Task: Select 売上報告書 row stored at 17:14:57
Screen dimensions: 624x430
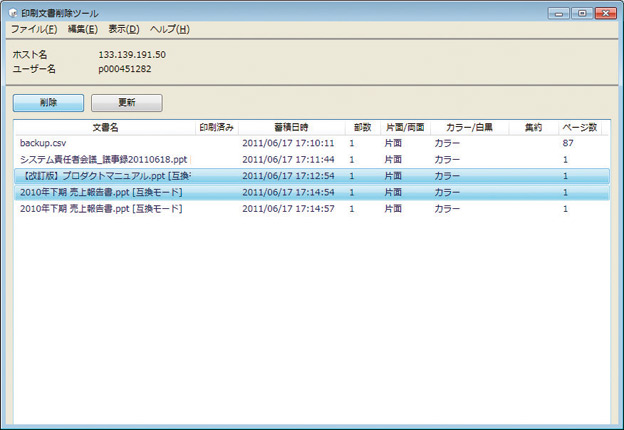Action: [101, 209]
